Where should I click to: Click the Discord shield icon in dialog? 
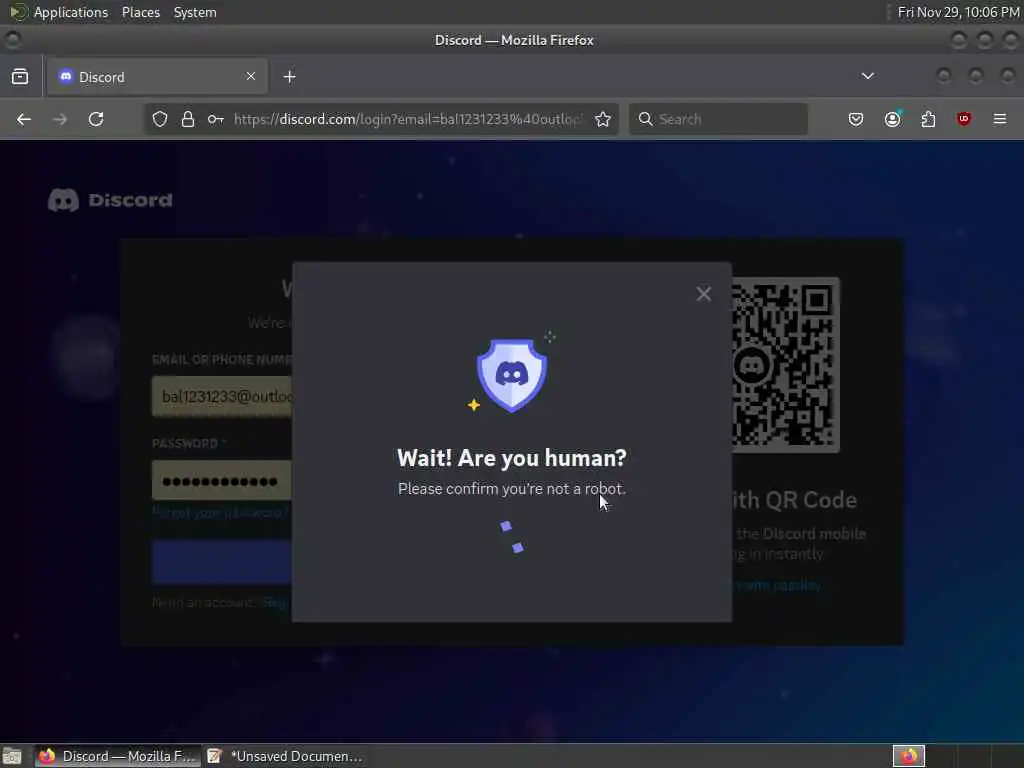[x=512, y=376]
